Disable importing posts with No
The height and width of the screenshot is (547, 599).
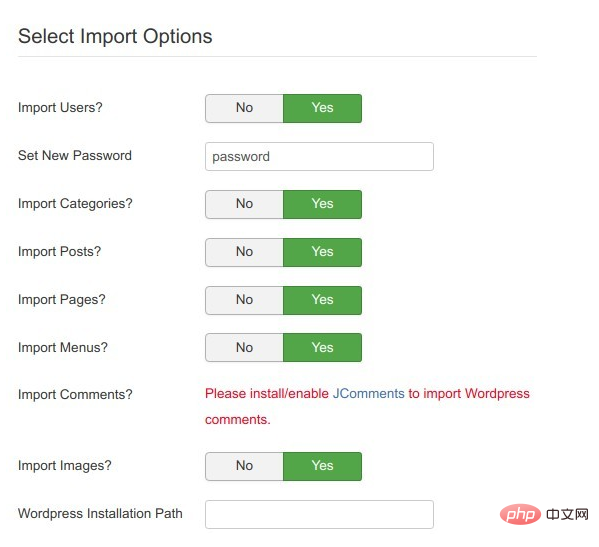click(x=244, y=252)
